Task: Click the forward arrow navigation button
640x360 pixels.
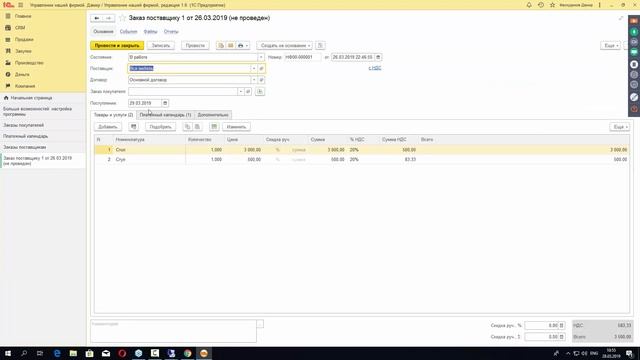Action: tap(108, 18)
